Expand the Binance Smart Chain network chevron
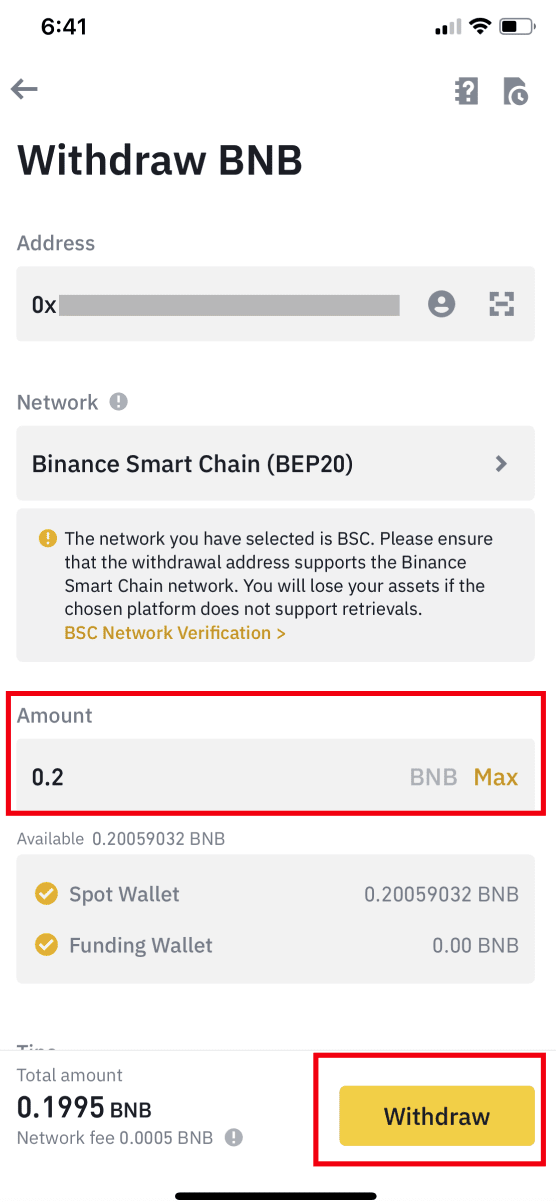 (502, 464)
